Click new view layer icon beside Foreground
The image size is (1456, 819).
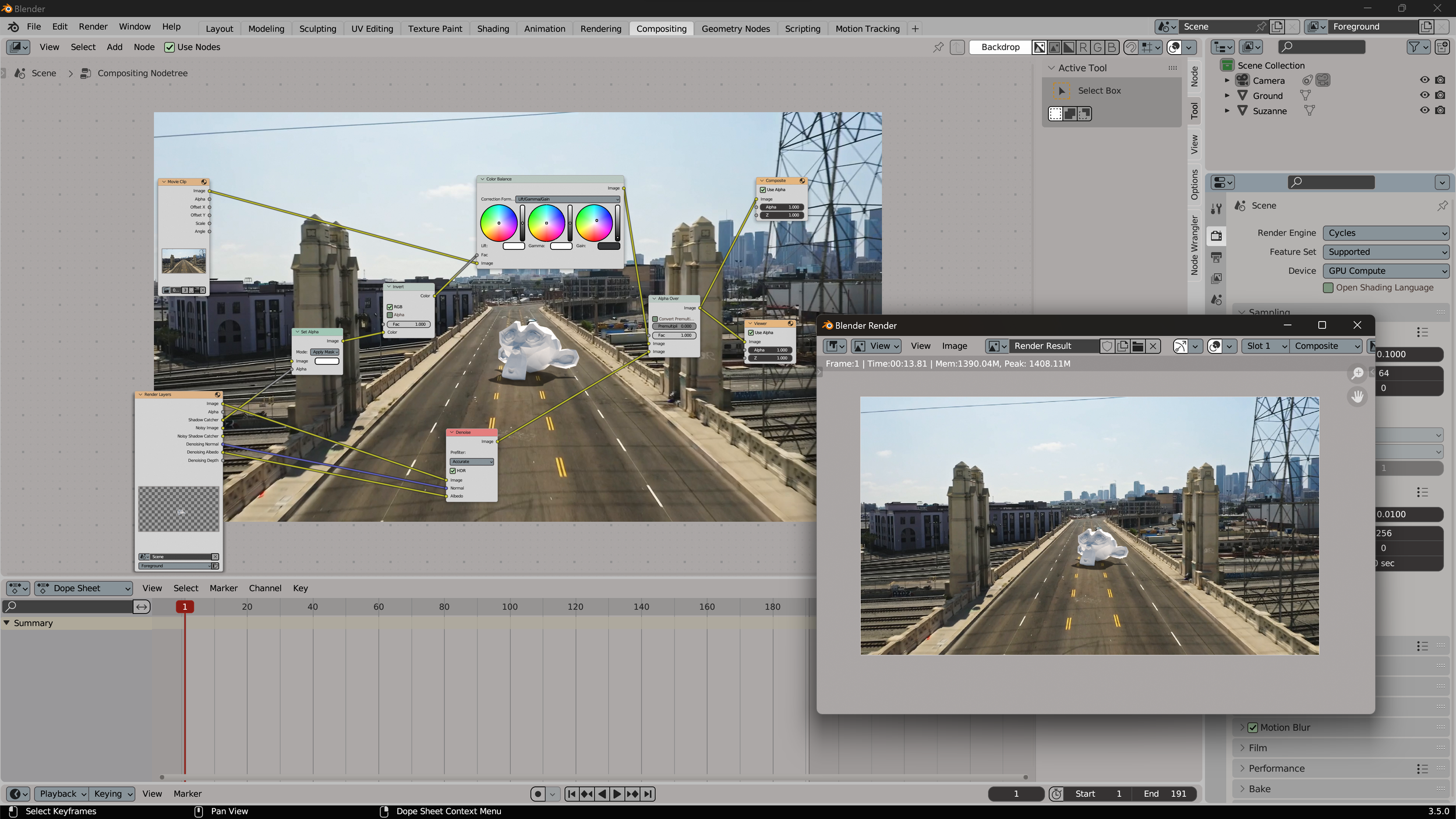(1426, 27)
